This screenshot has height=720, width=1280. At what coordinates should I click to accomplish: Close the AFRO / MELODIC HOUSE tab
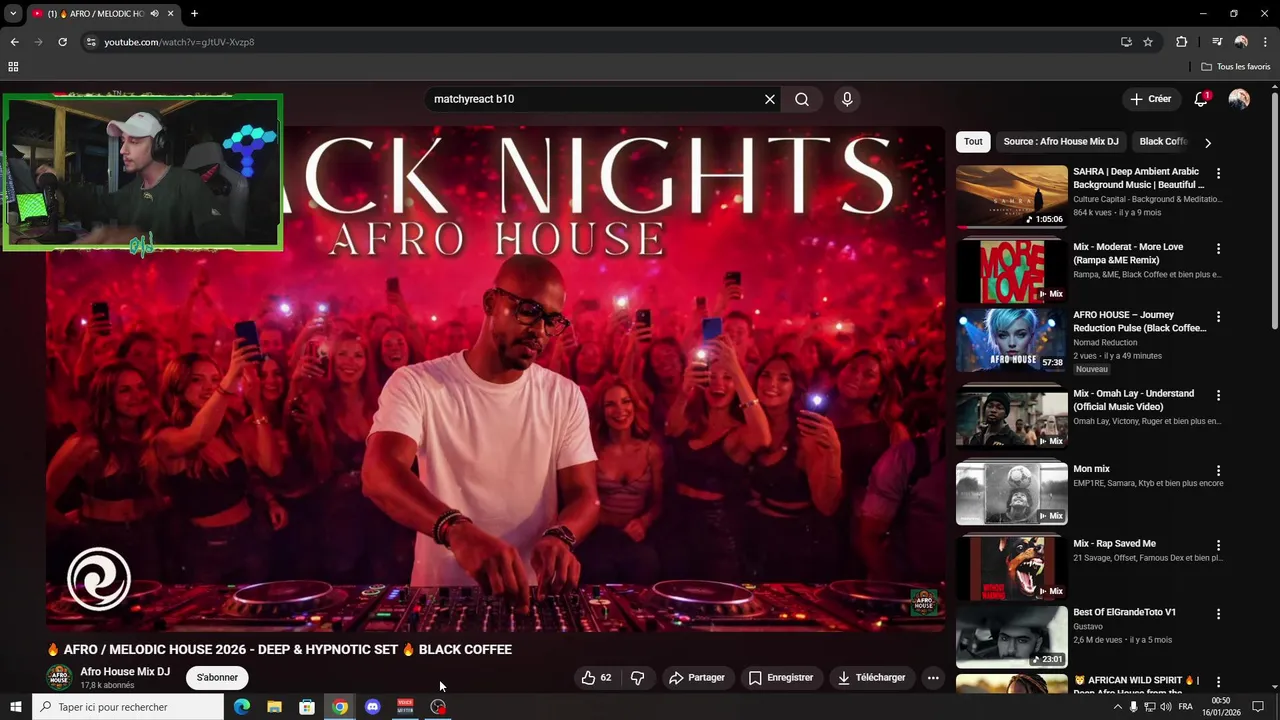click(170, 14)
